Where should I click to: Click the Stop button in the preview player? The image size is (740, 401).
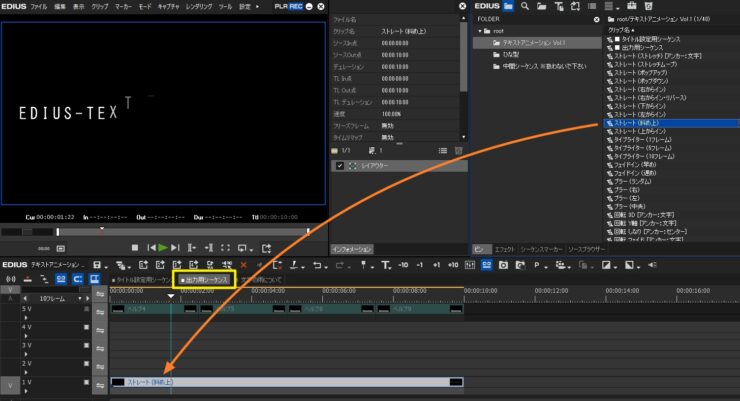pyautogui.click(x=135, y=247)
